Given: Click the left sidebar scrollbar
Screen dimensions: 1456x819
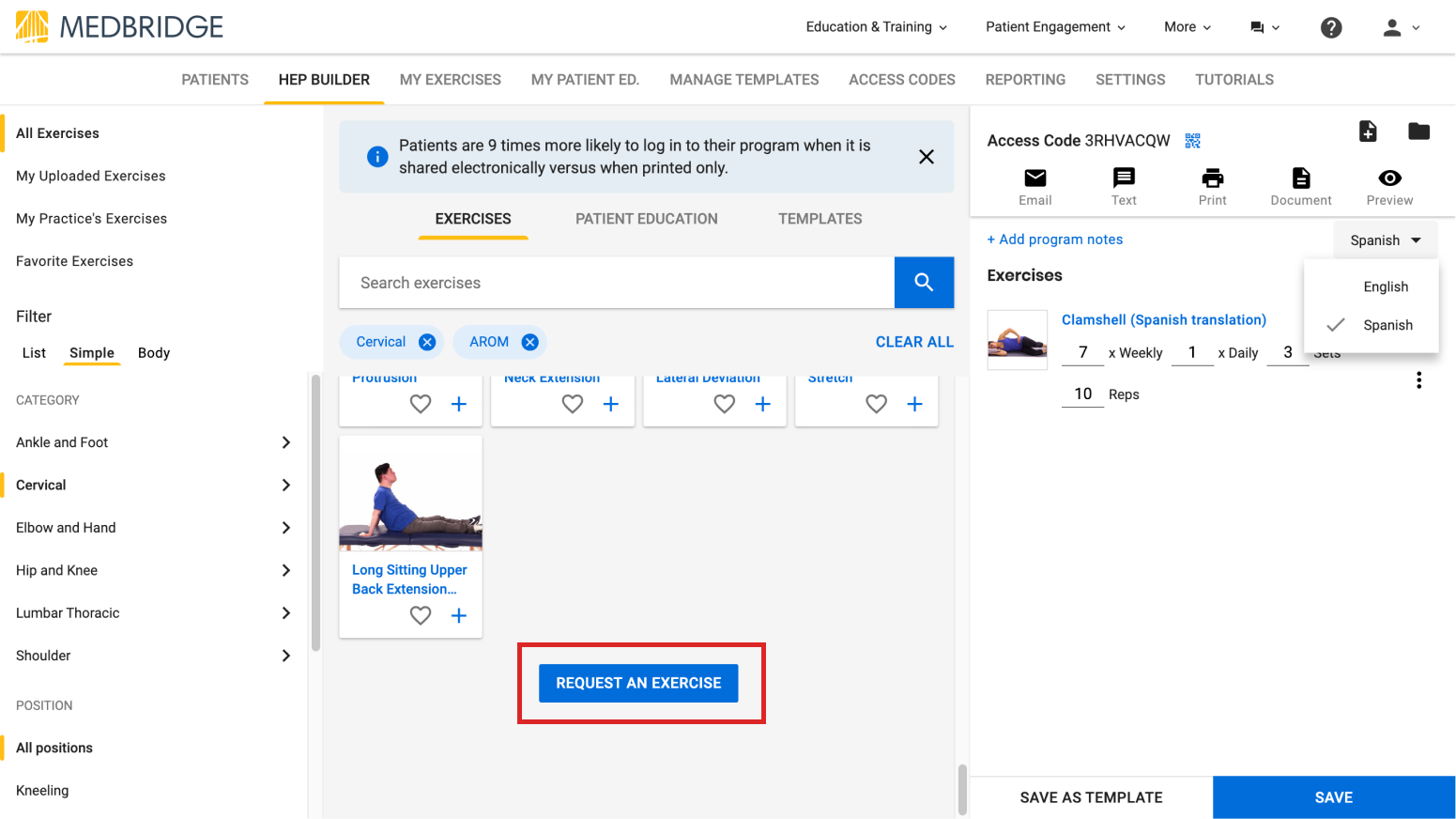Looking at the screenshot, I should pyautogui.click(x=315, y=512).
